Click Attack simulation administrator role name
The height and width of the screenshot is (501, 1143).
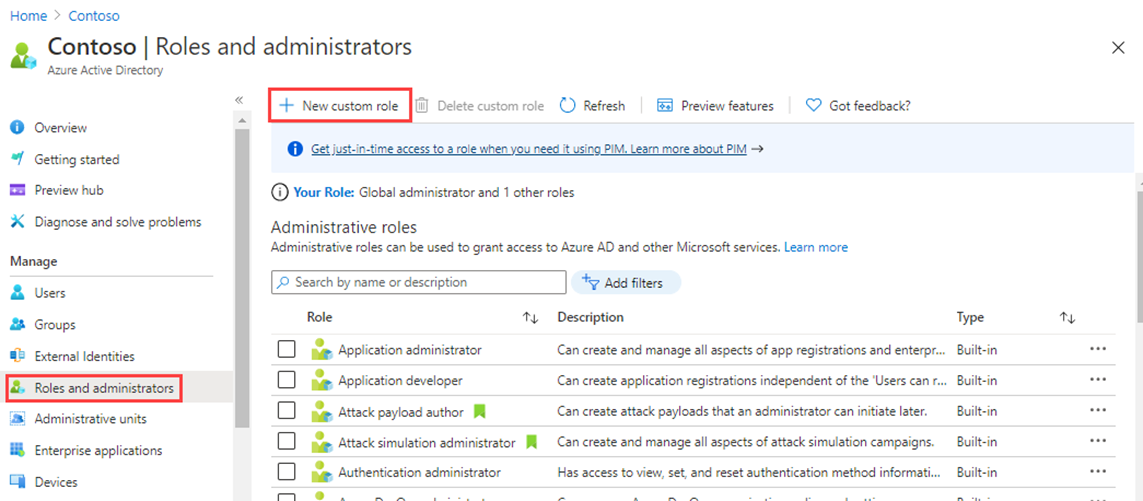pos(427,442)
